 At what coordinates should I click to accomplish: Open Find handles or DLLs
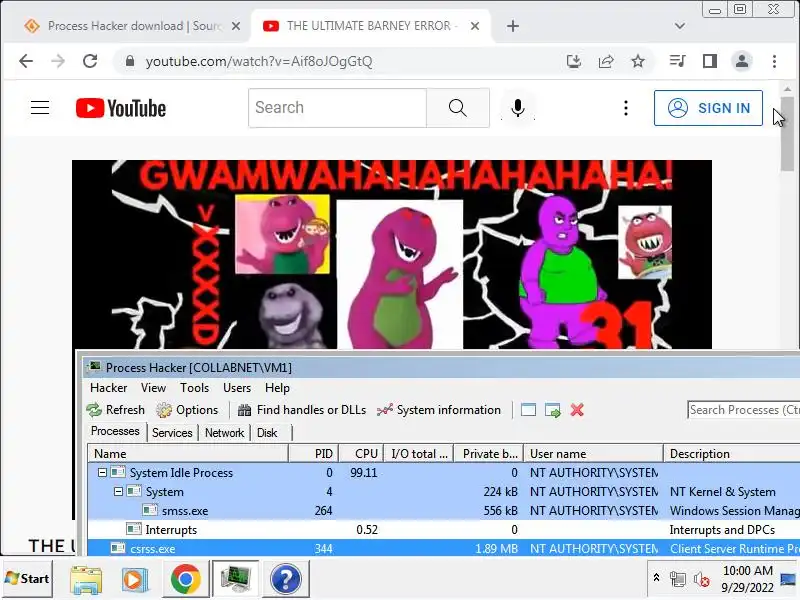[302, 410]
